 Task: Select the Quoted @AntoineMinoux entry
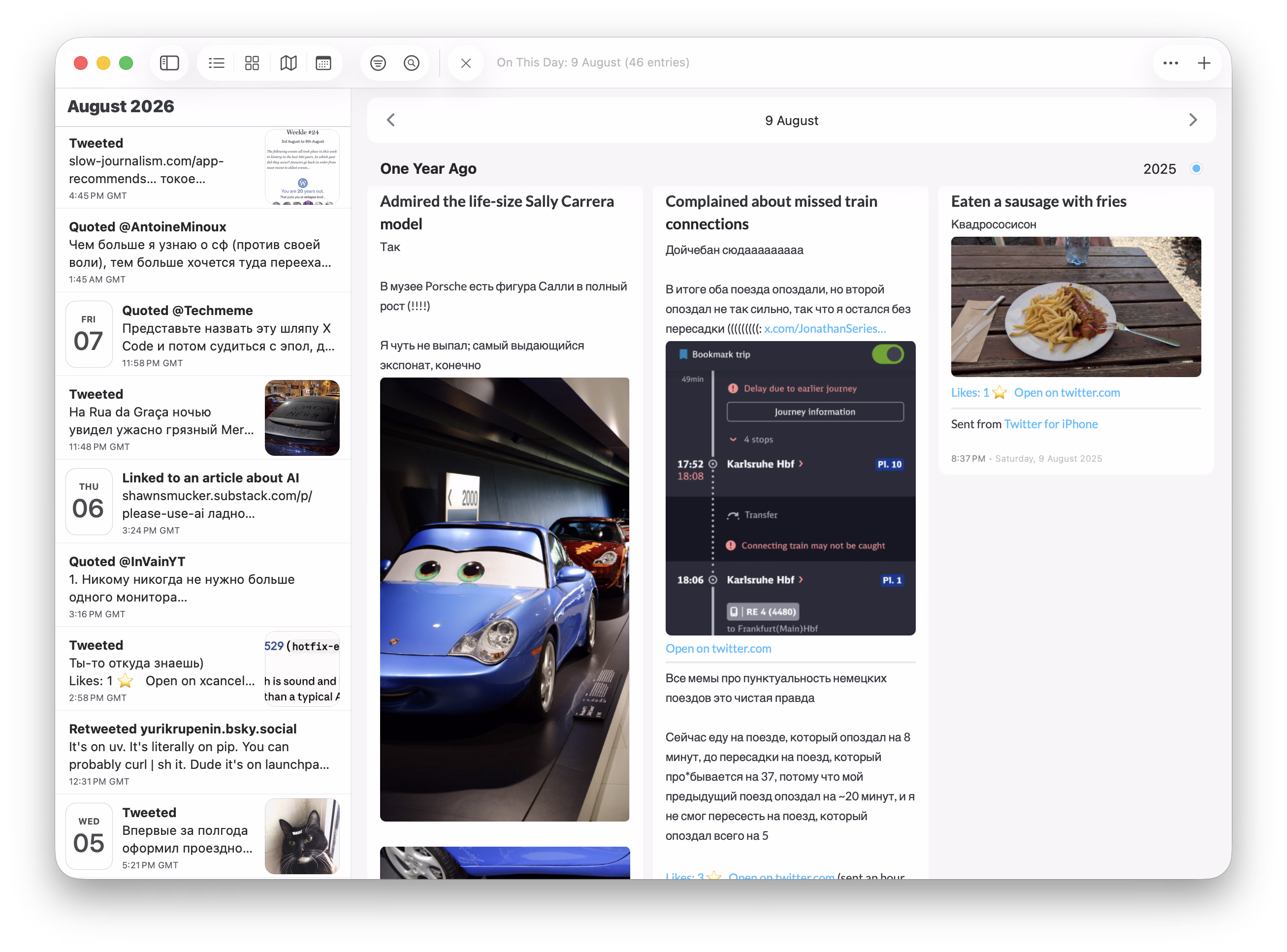point(203,251)
